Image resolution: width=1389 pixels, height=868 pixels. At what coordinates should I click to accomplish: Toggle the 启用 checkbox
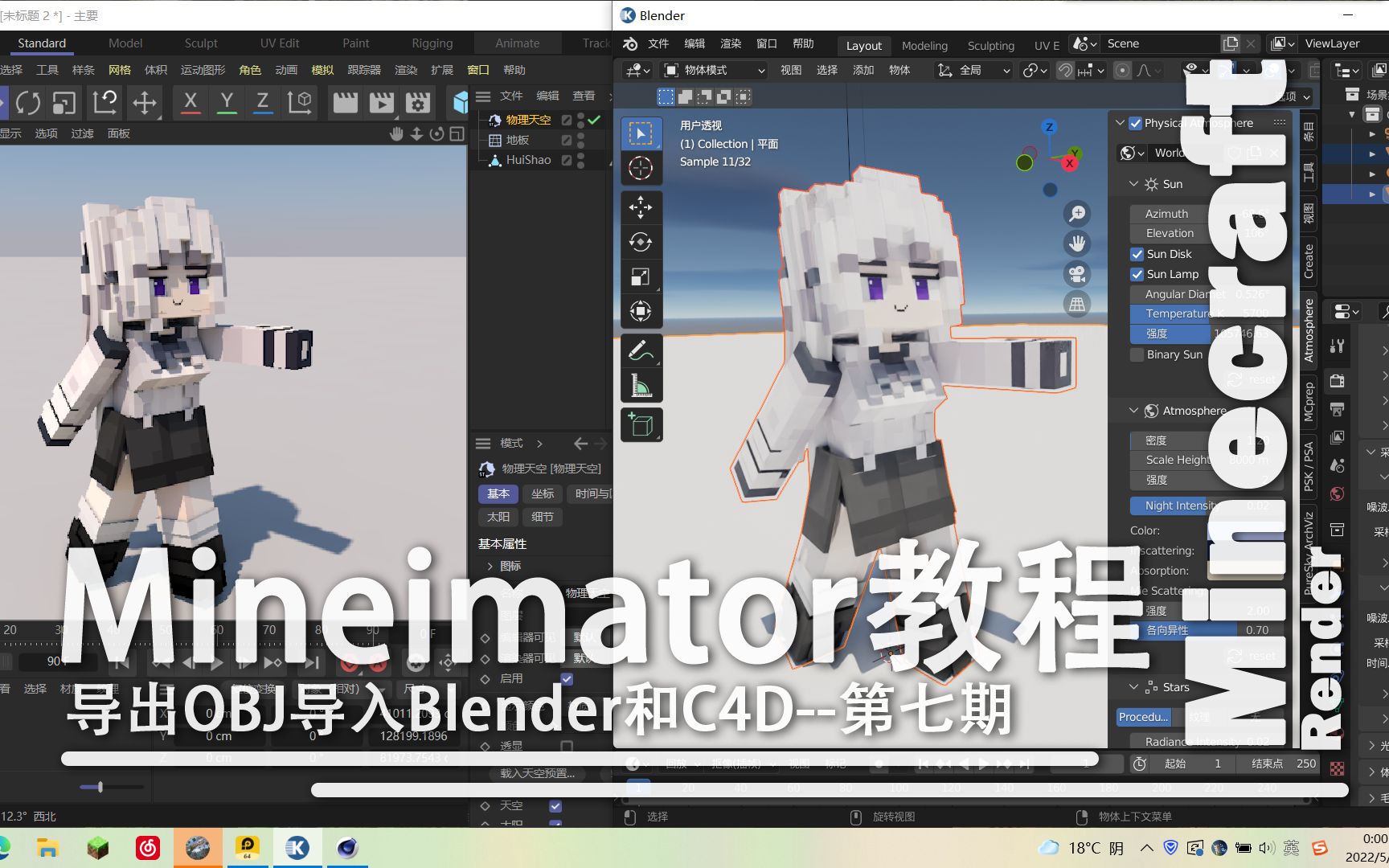tap(567, 679)
